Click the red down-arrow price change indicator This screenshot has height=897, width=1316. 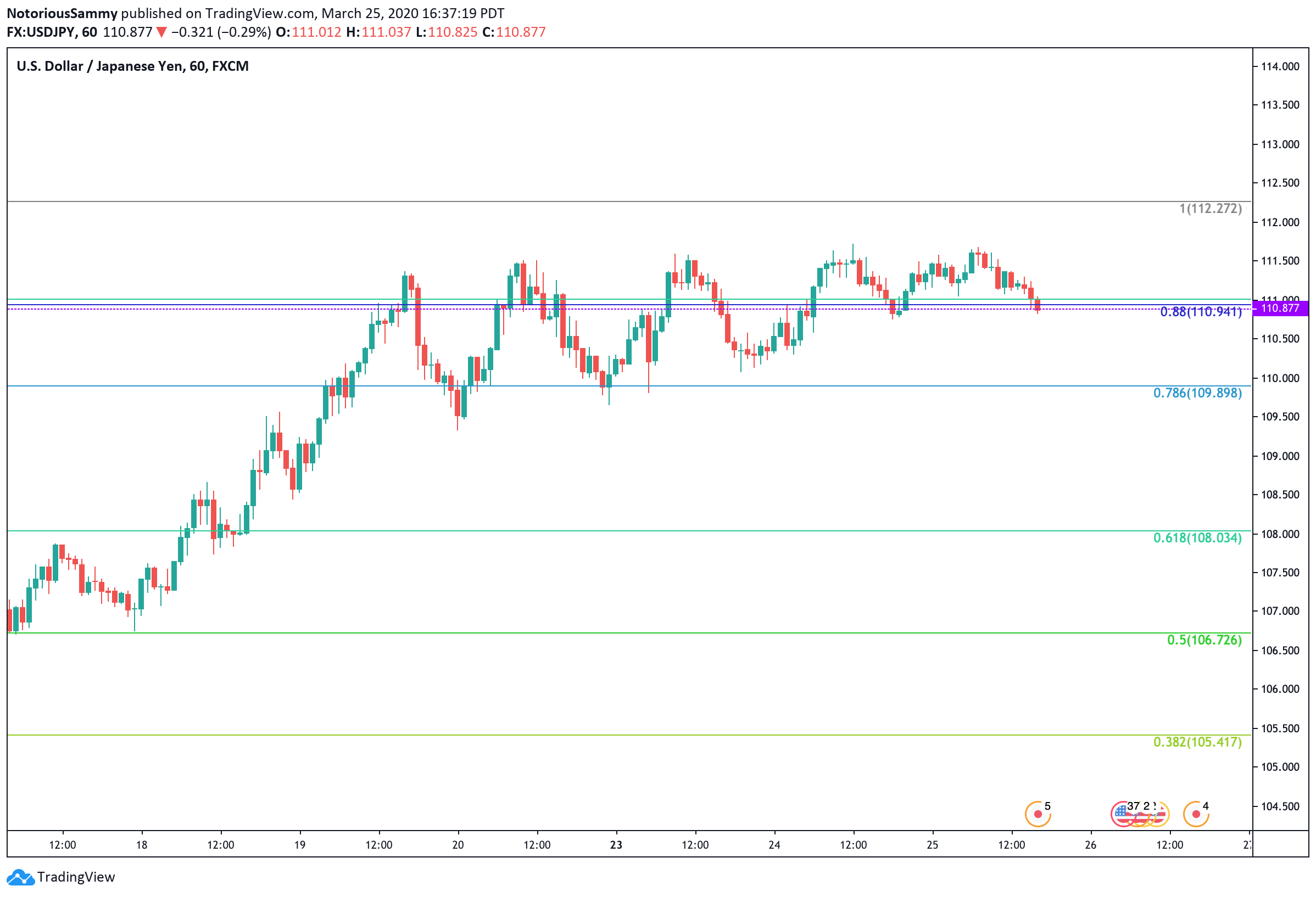161,32
